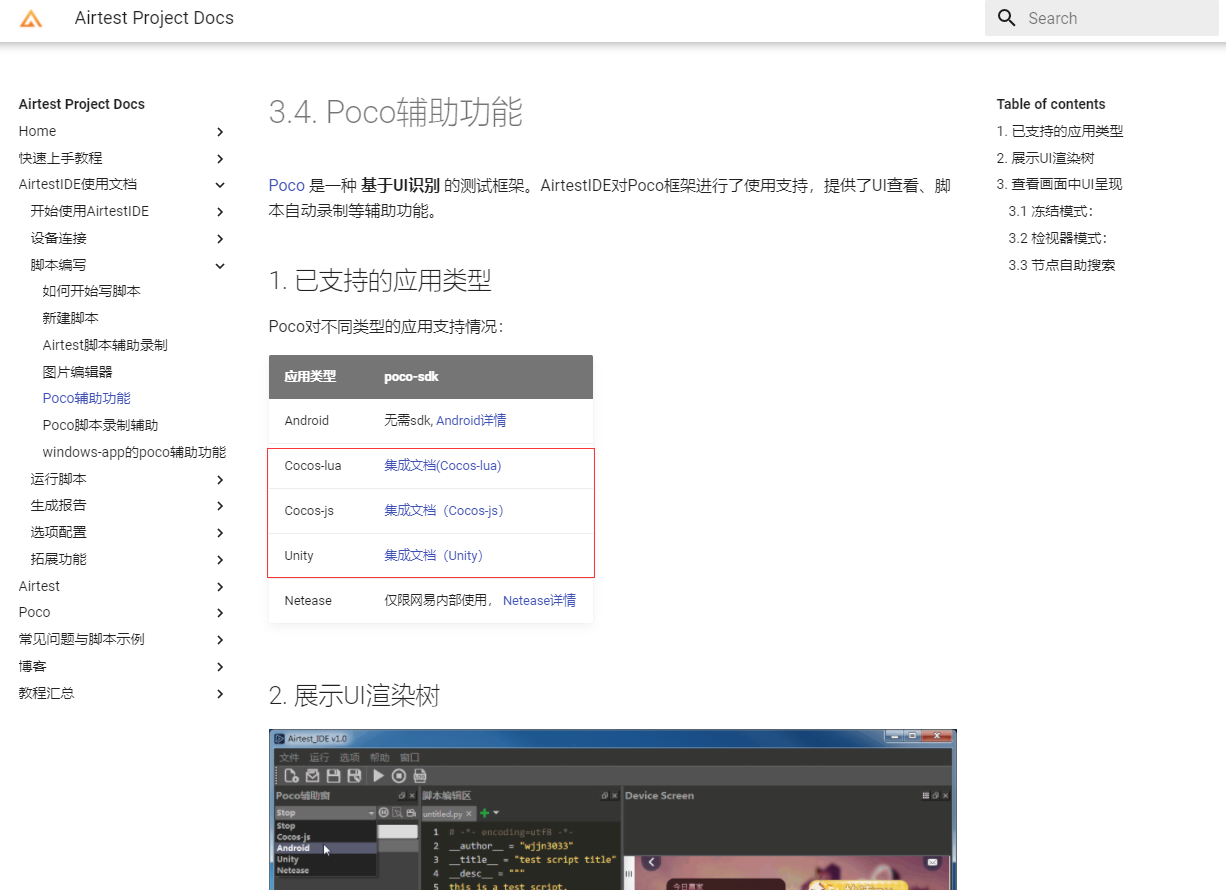Click the Home nav label
This screenshot has height=890, width=1226.
pyautogui.click(x=38, y=131)
